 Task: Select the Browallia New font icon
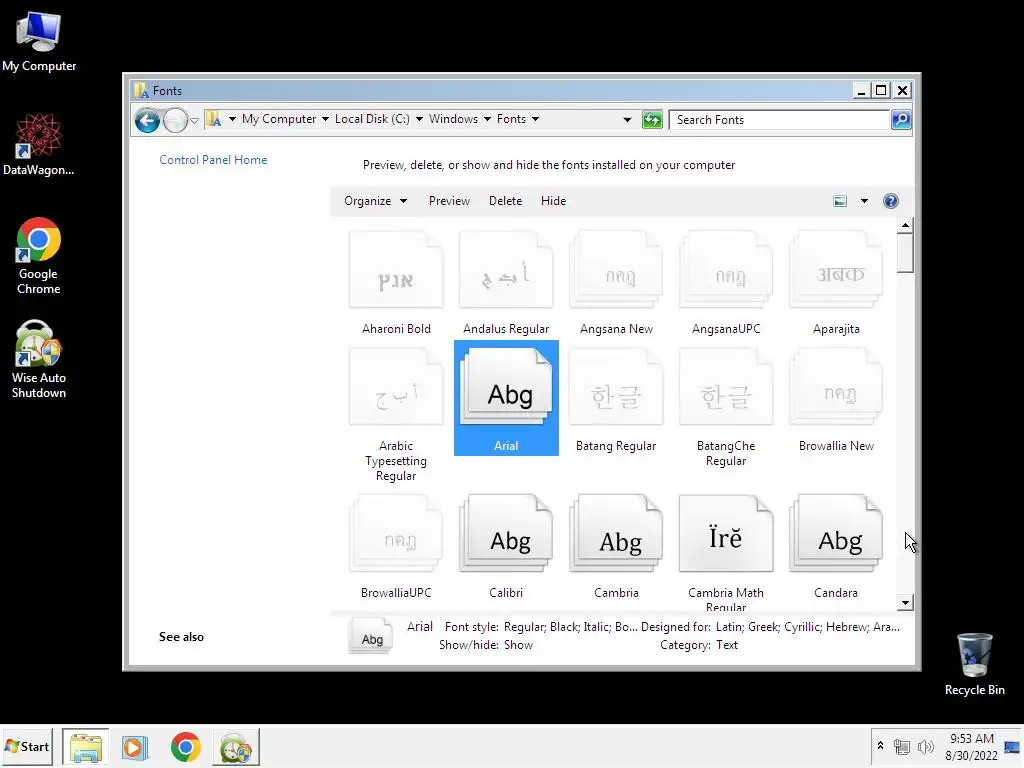pos(836,387)
